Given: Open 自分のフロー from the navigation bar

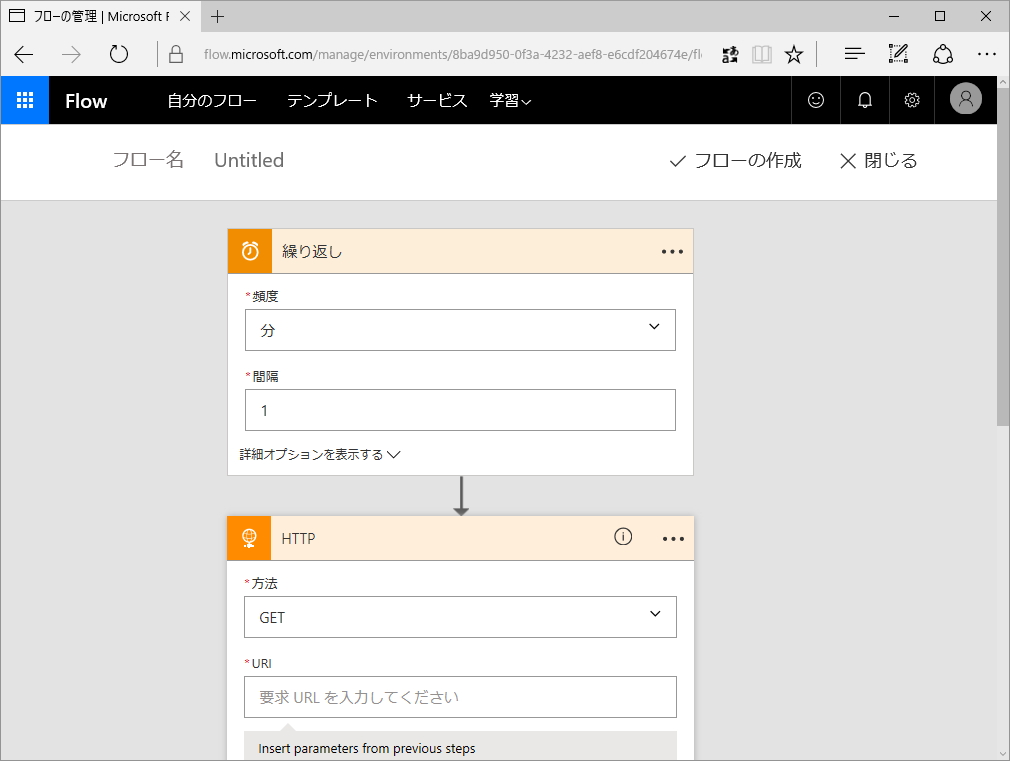Looking at the screenshot, I should 212,100.
